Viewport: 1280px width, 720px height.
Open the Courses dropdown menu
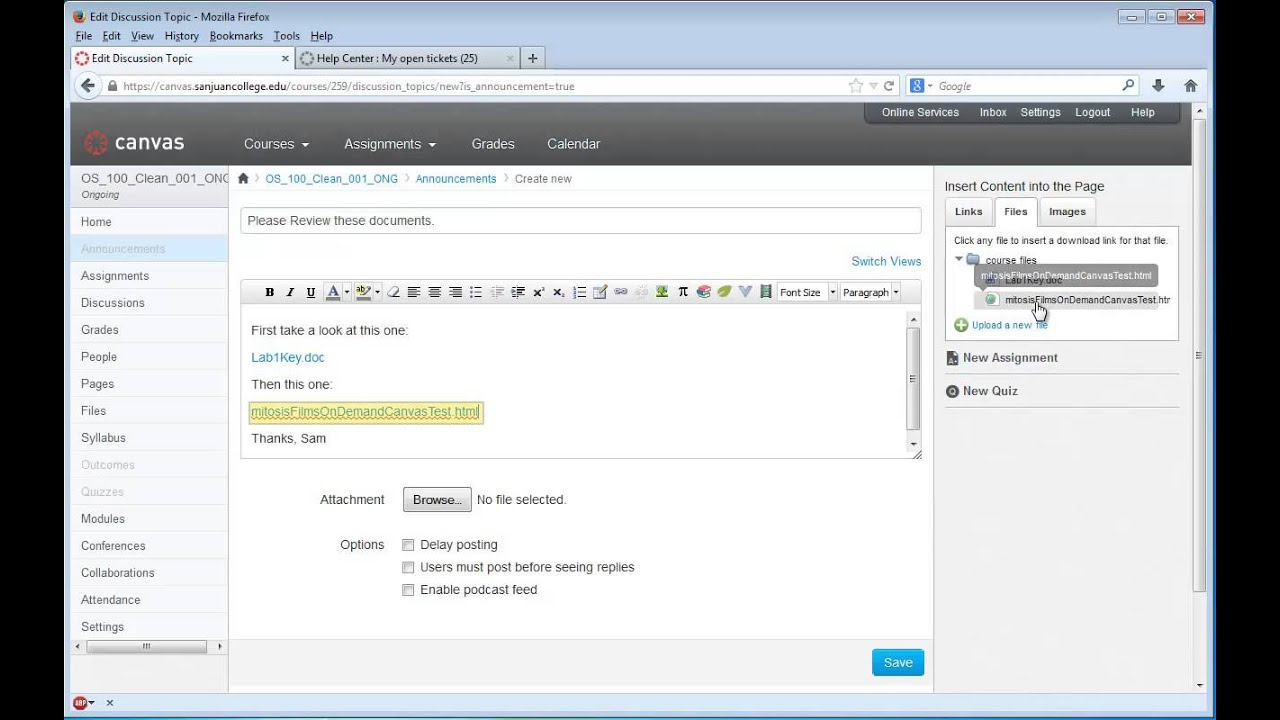click(x=276, y=144)
